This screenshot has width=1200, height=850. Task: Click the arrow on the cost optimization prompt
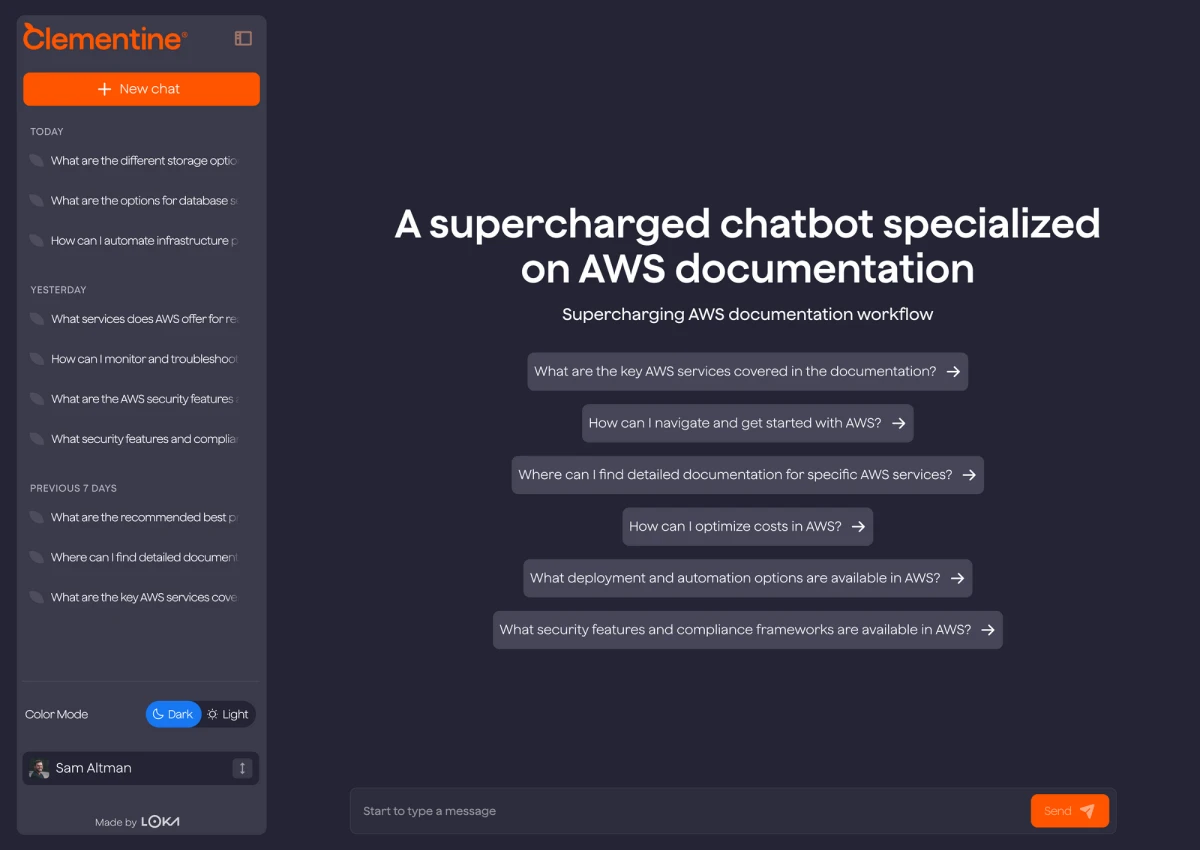tap(859, 526)
